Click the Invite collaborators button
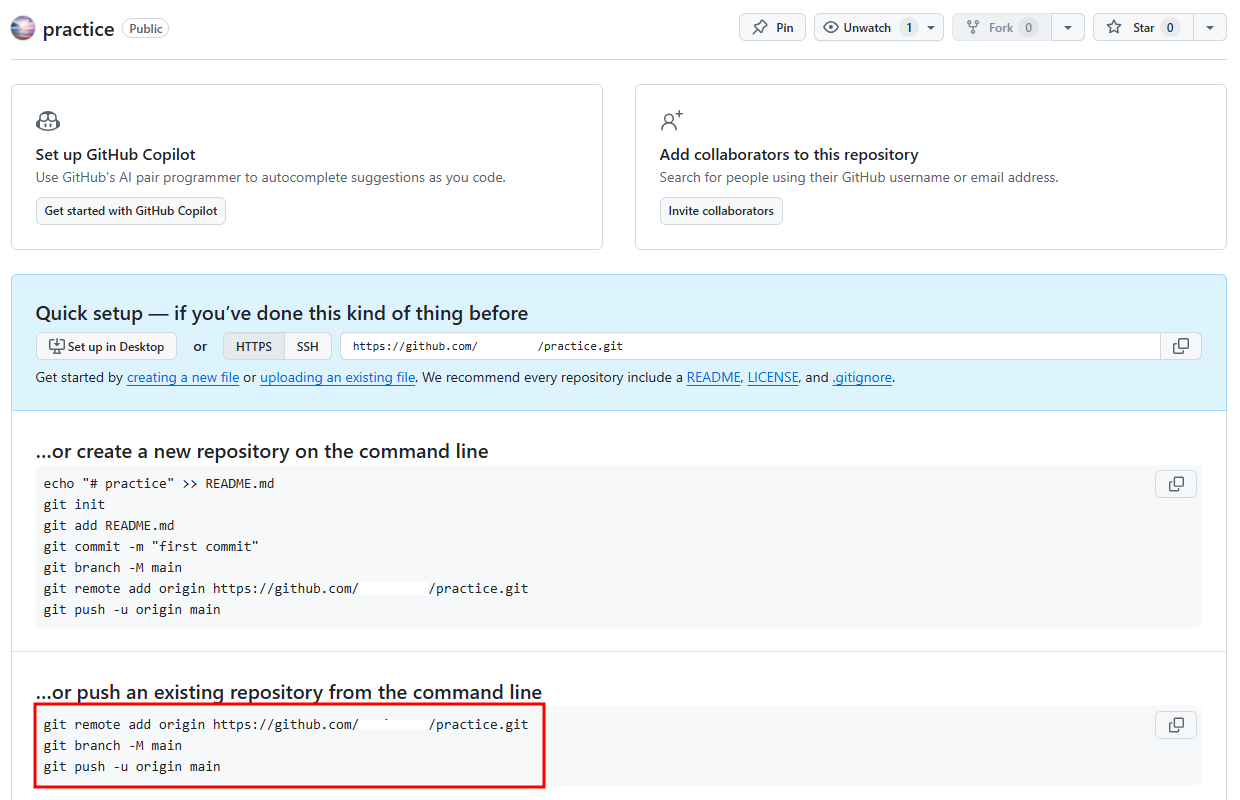This screenshot has height=800, width=1240. click(721, 211)
